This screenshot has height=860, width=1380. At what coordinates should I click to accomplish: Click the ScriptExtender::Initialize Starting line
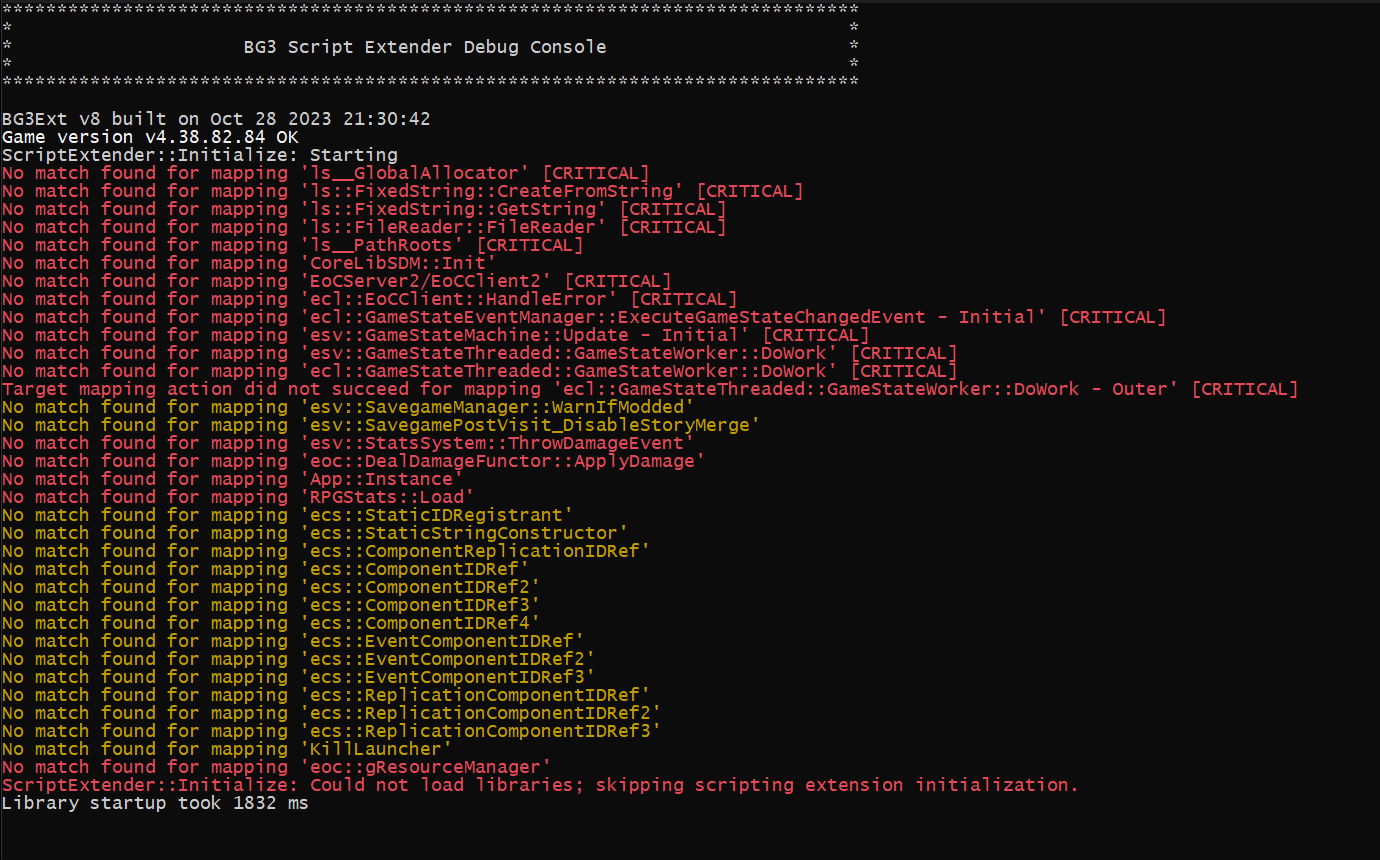pyautogui.click(x=200, y=154)
